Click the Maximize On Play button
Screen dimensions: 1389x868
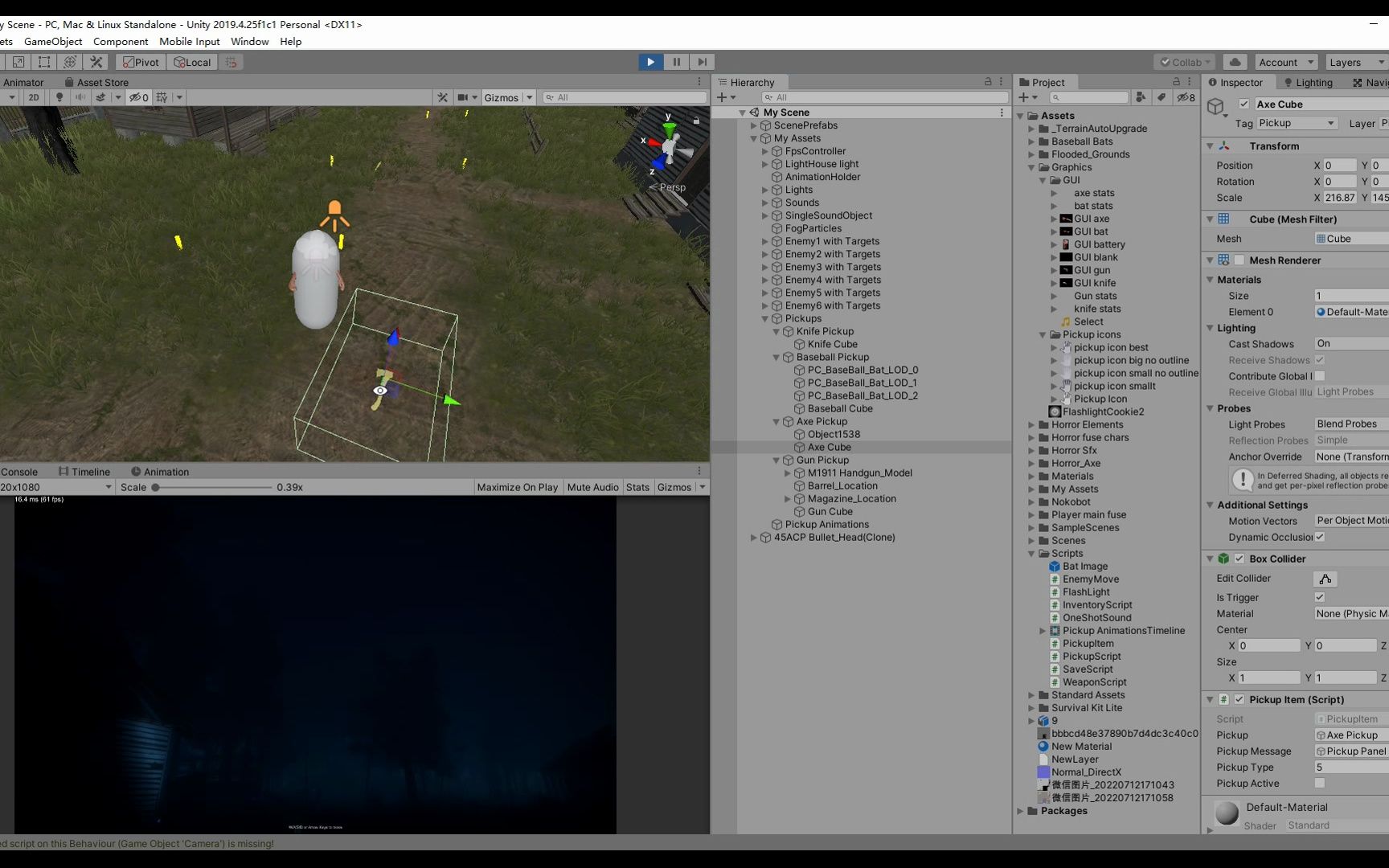click(517, 487)
